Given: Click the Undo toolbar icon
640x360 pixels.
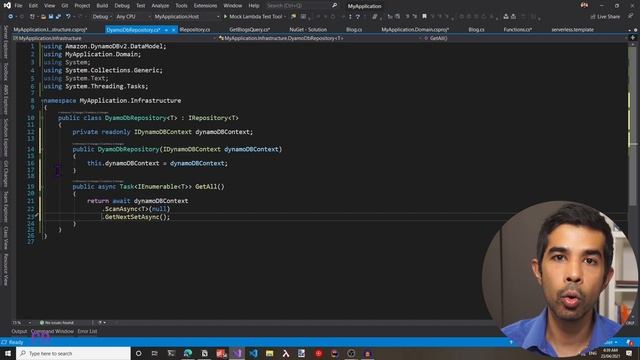Looking at the screenshot, I should pos(68,17).
